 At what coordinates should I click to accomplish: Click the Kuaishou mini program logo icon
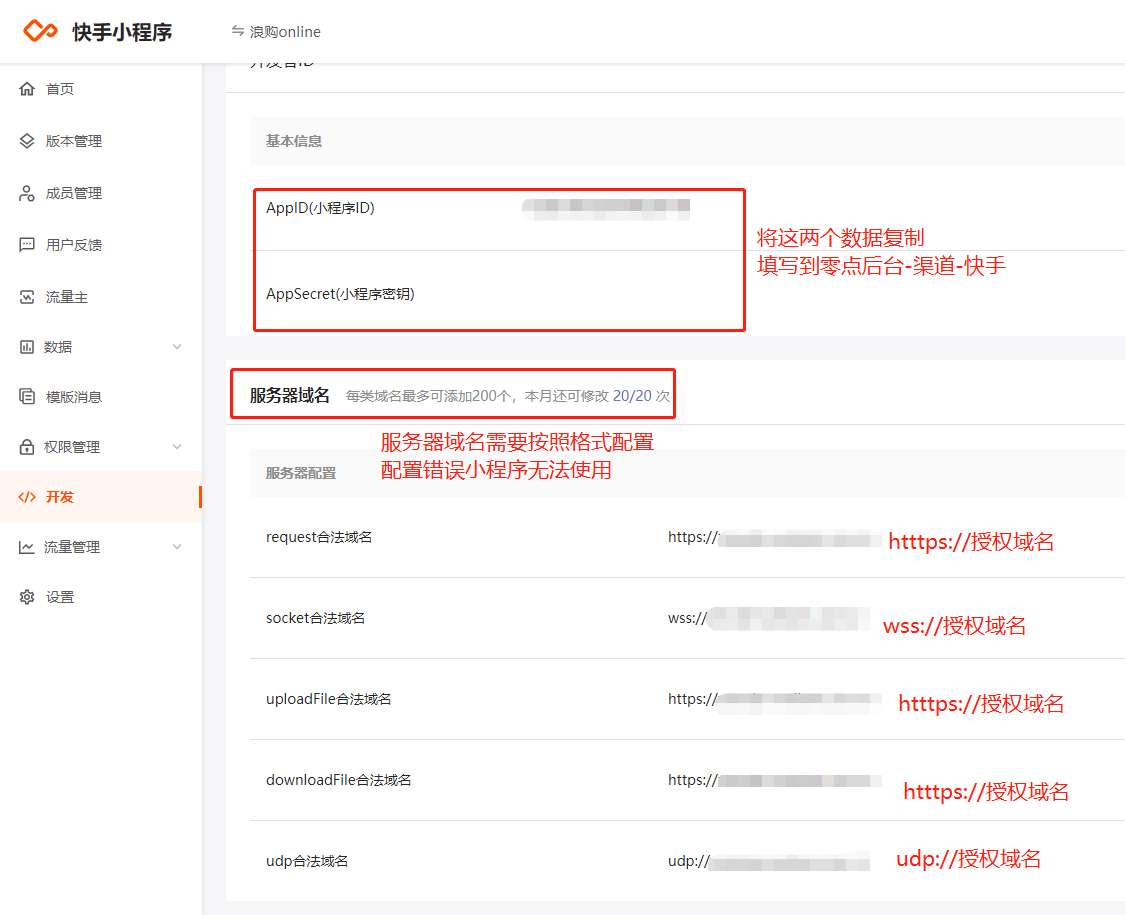(x=40, y=31)
